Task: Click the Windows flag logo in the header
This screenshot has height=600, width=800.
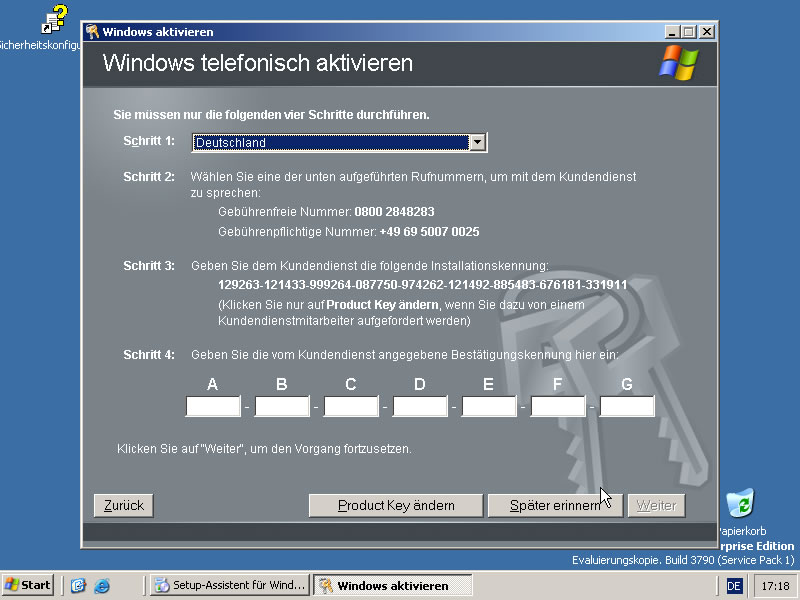Action: 679,63
